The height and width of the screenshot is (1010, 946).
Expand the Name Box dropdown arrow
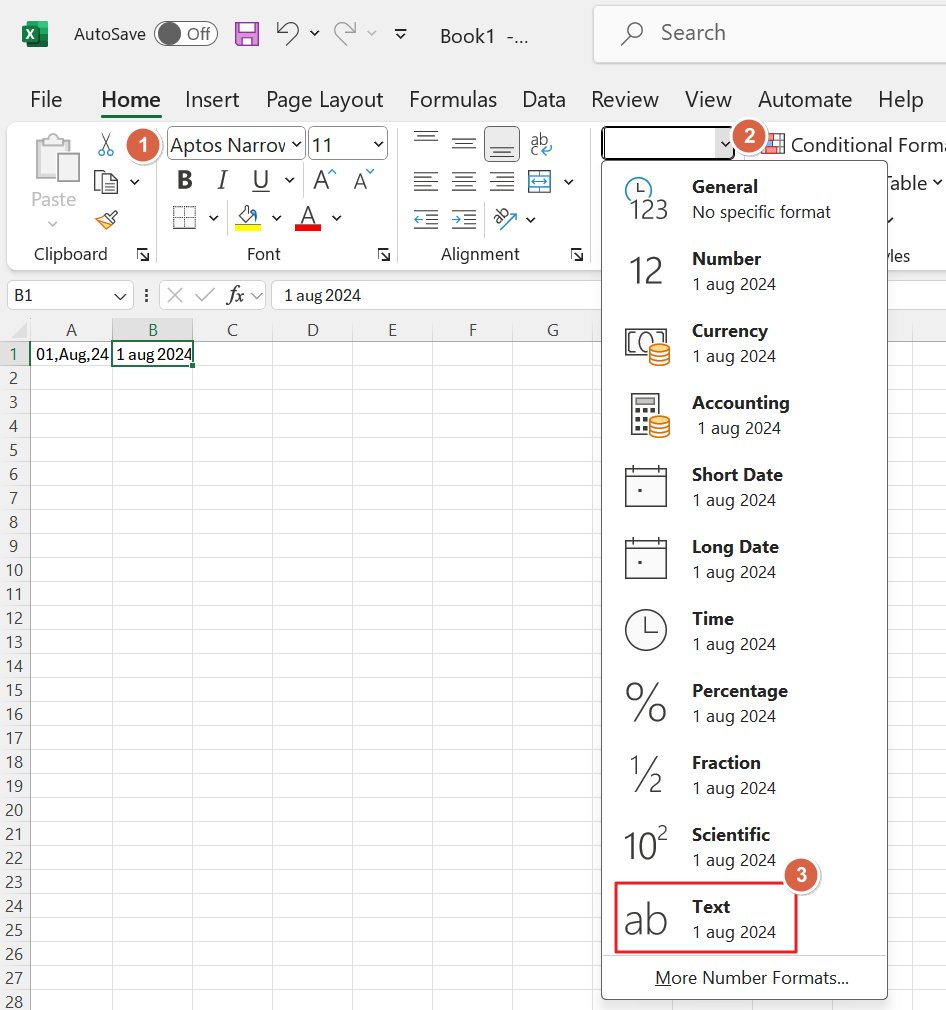click(x=121, y=296)
